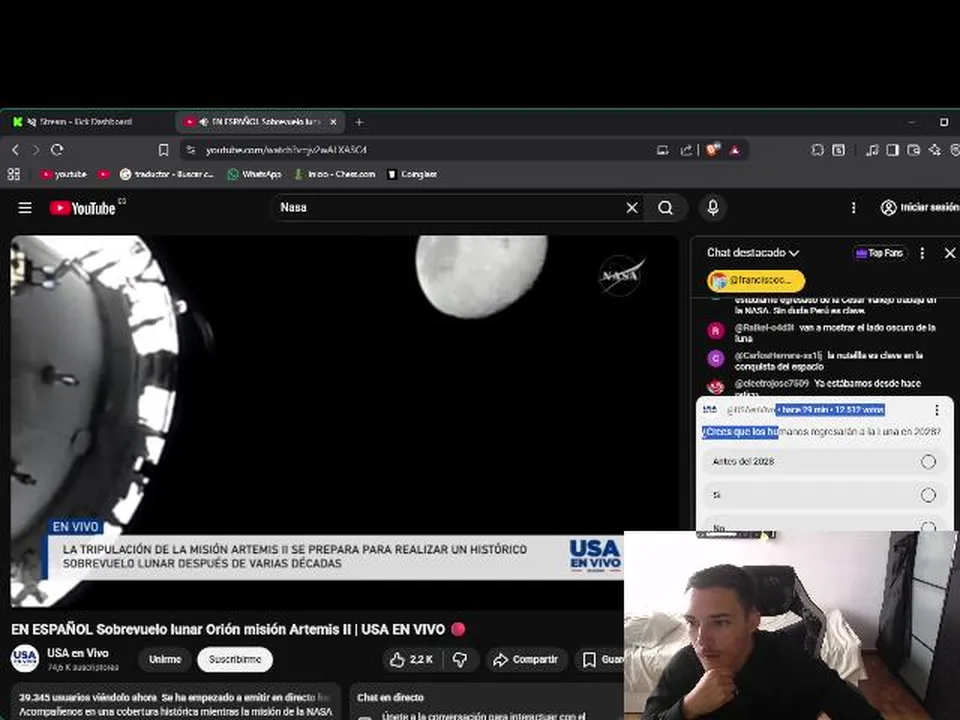Screen dimensions: 960x720
Task: Go forward in browser history
Action: click(x=36, y=150)
